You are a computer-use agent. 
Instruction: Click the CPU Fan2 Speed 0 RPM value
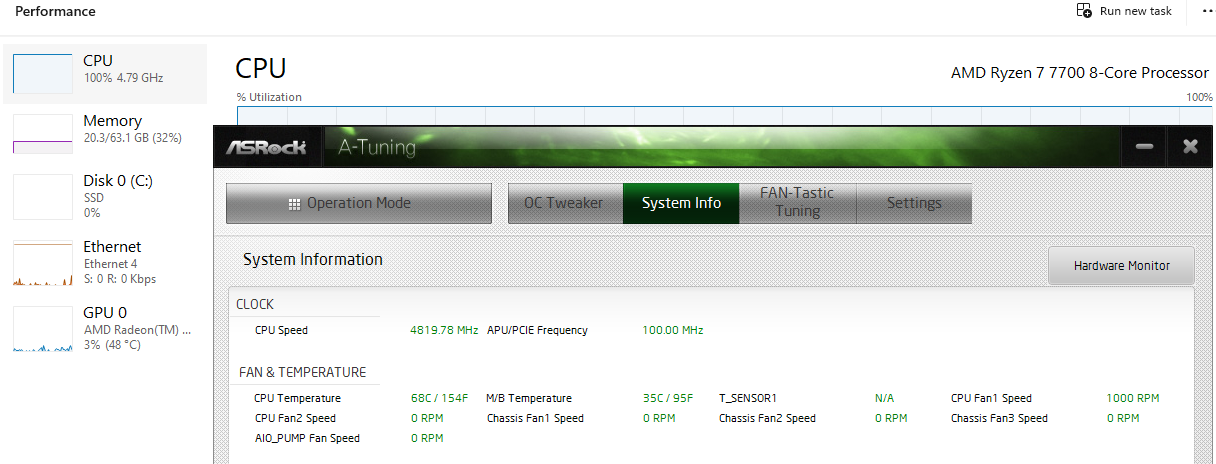coord(427,418)
